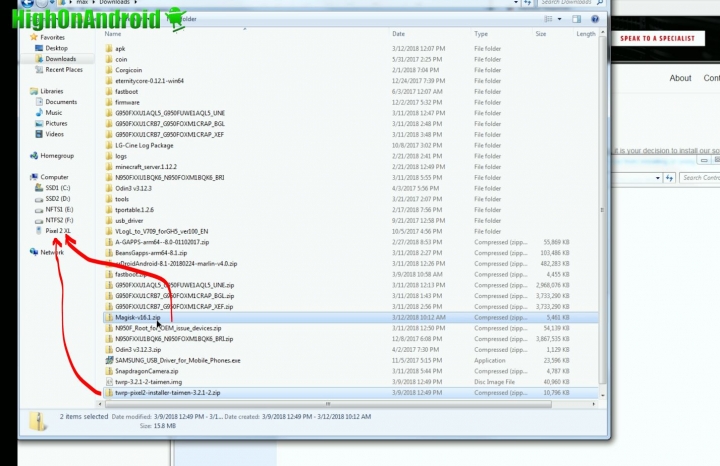Open the SSD1 (C:) drive

(58, 188)
